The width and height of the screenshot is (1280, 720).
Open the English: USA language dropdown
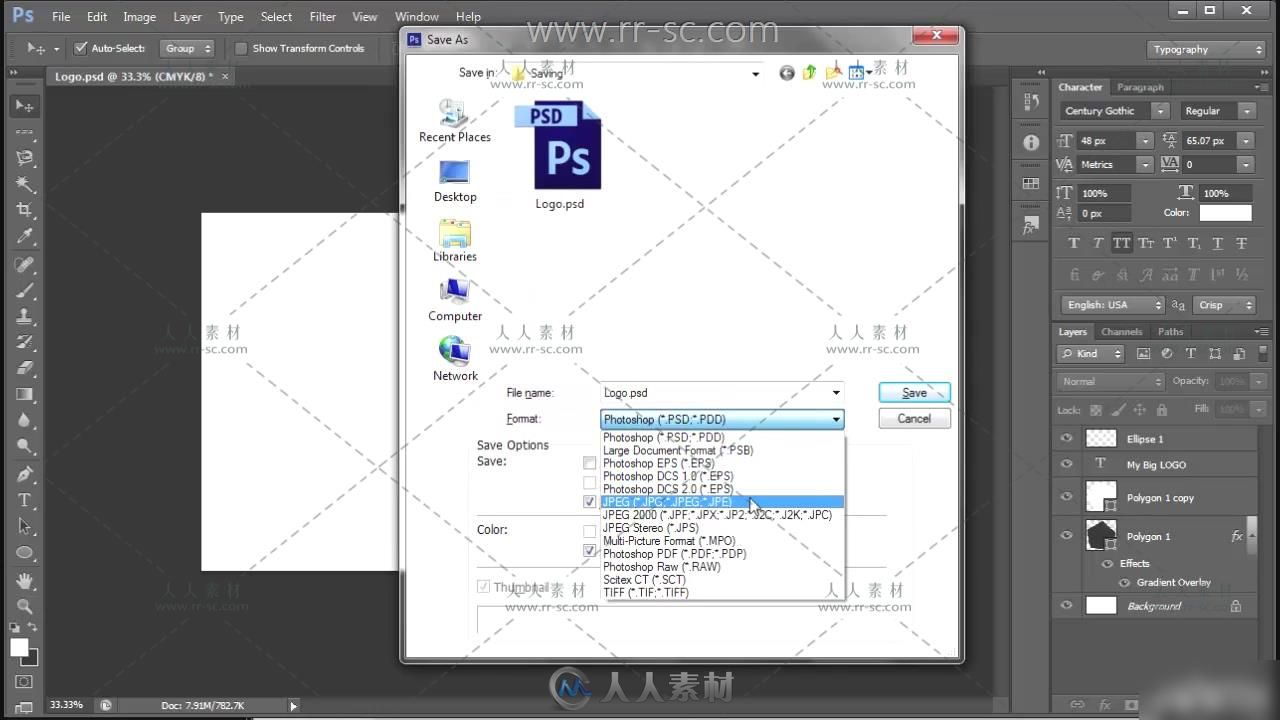click(1113, 305)
